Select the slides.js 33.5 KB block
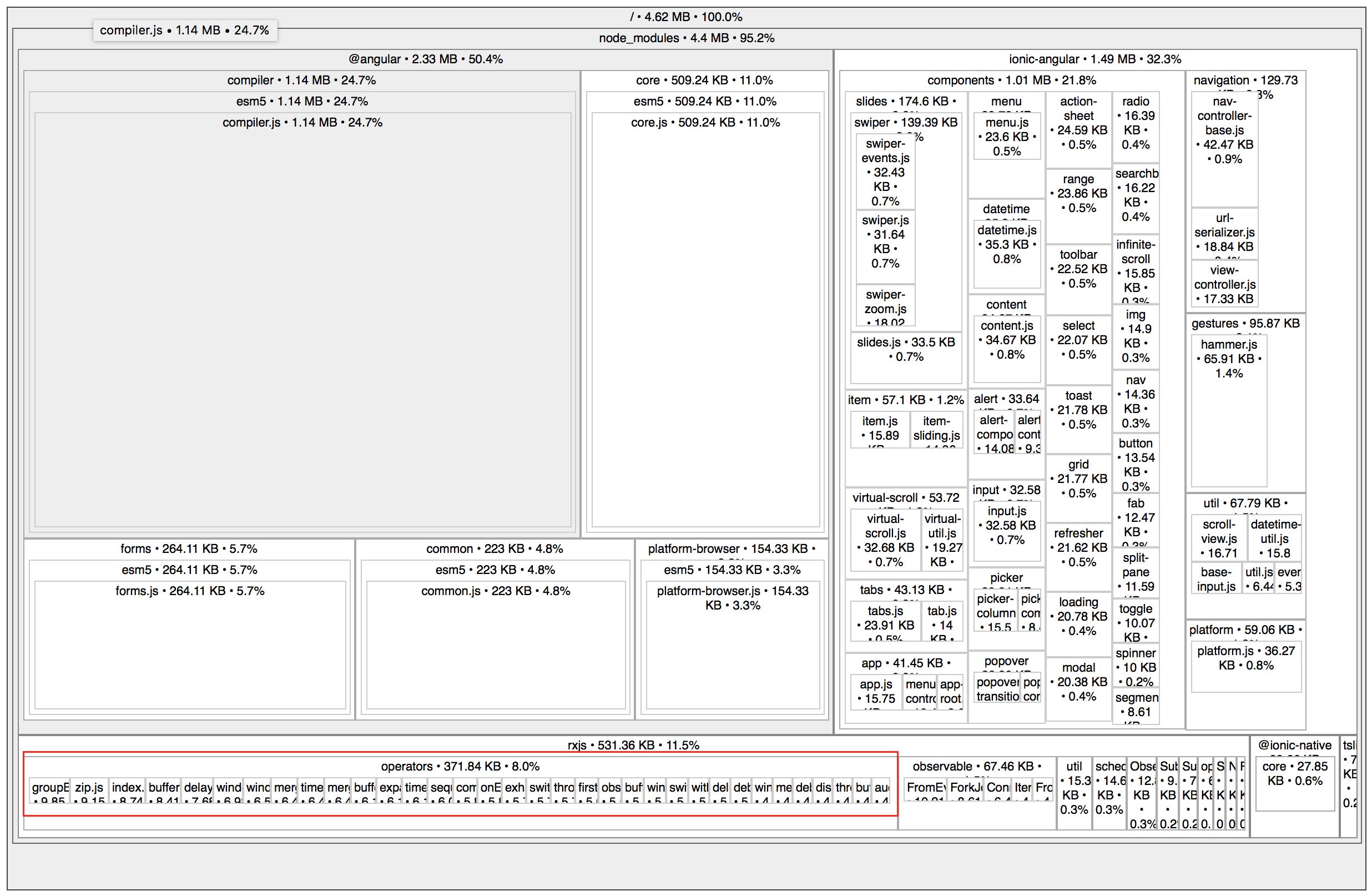The height and width of the screenshot is (896, 1372). [x=905, y=358]
